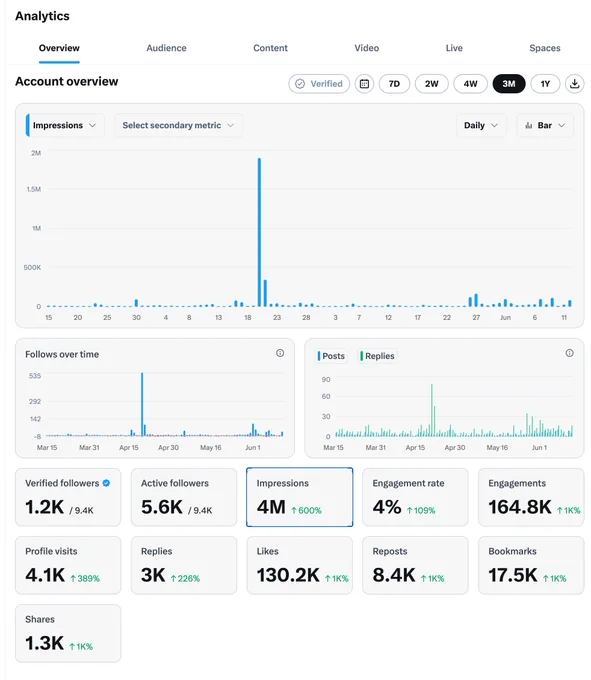This screenshot has height=680, width=591.
Task: Open the calendar date range picker
Action: tap(364, 84)
